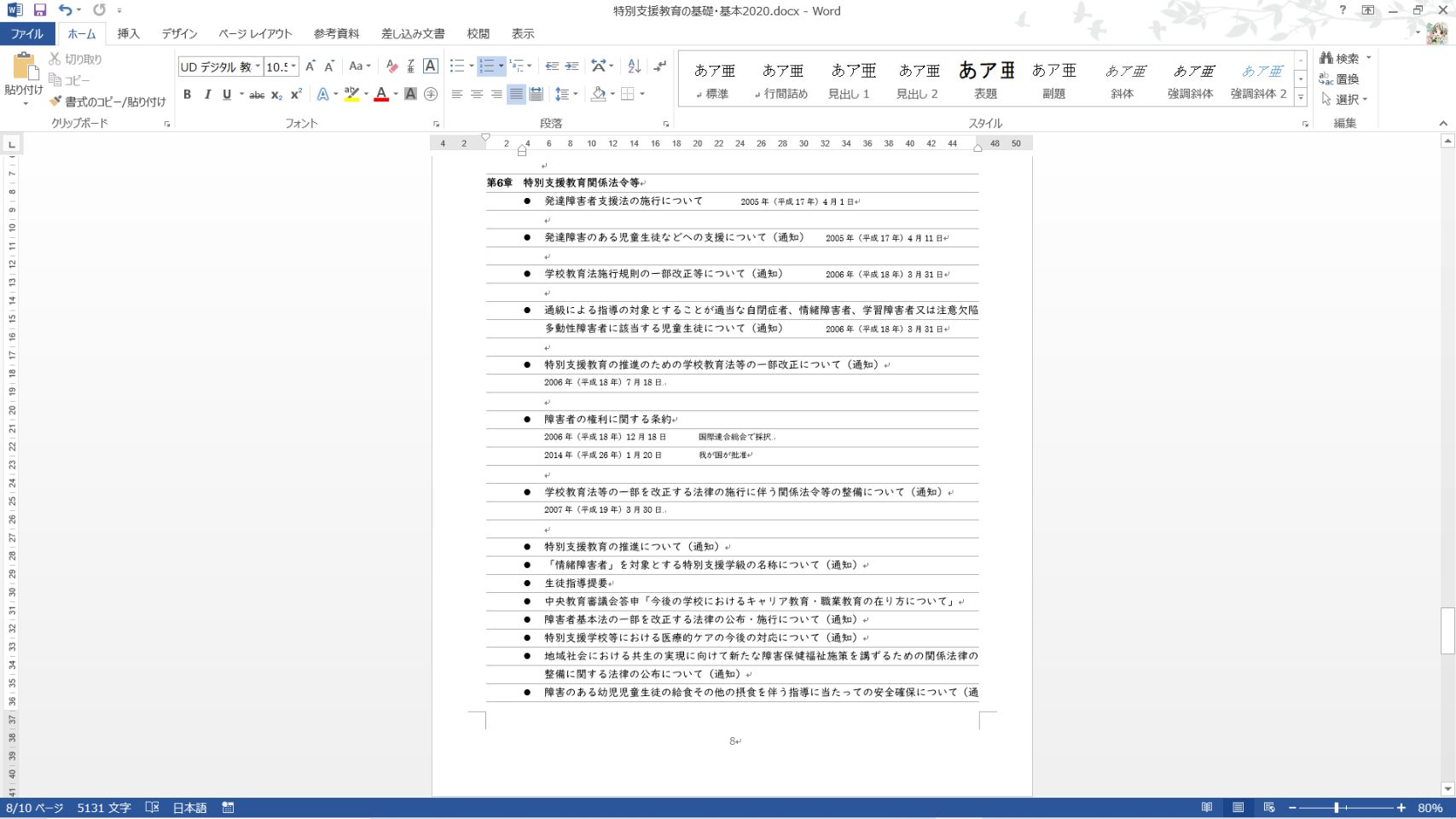The image size is (1456, 819).
Task: Open the ファイル tab
Action: [27, 34]
